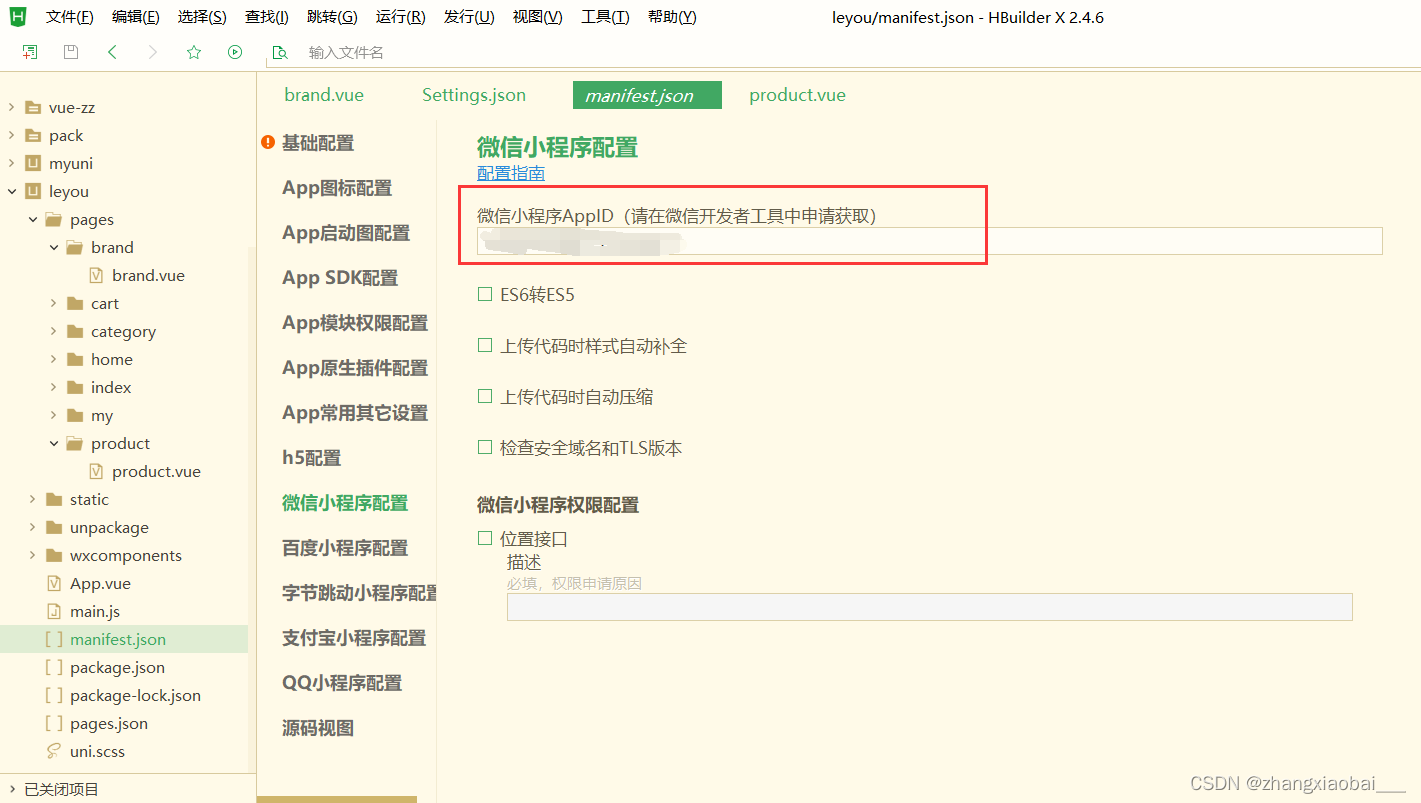Open the 运行(R) menu

pos(400,17)
